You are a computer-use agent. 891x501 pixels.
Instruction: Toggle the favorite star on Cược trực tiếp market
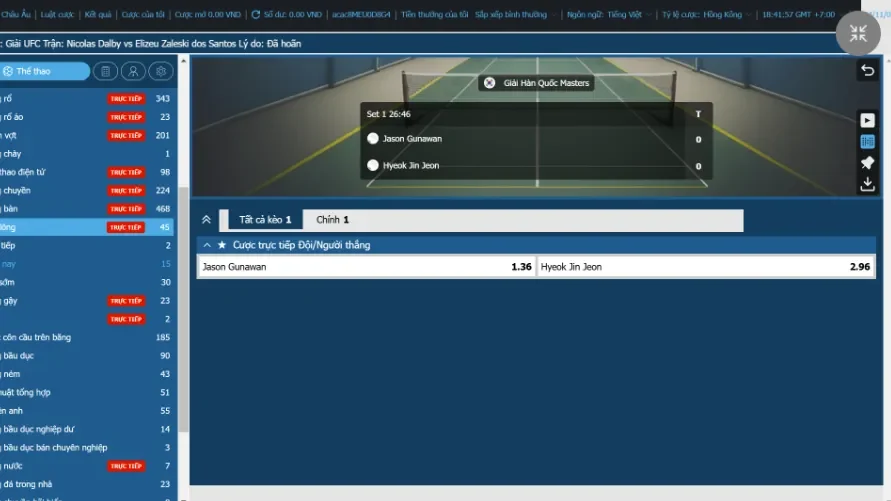click(x=222, y=245)
